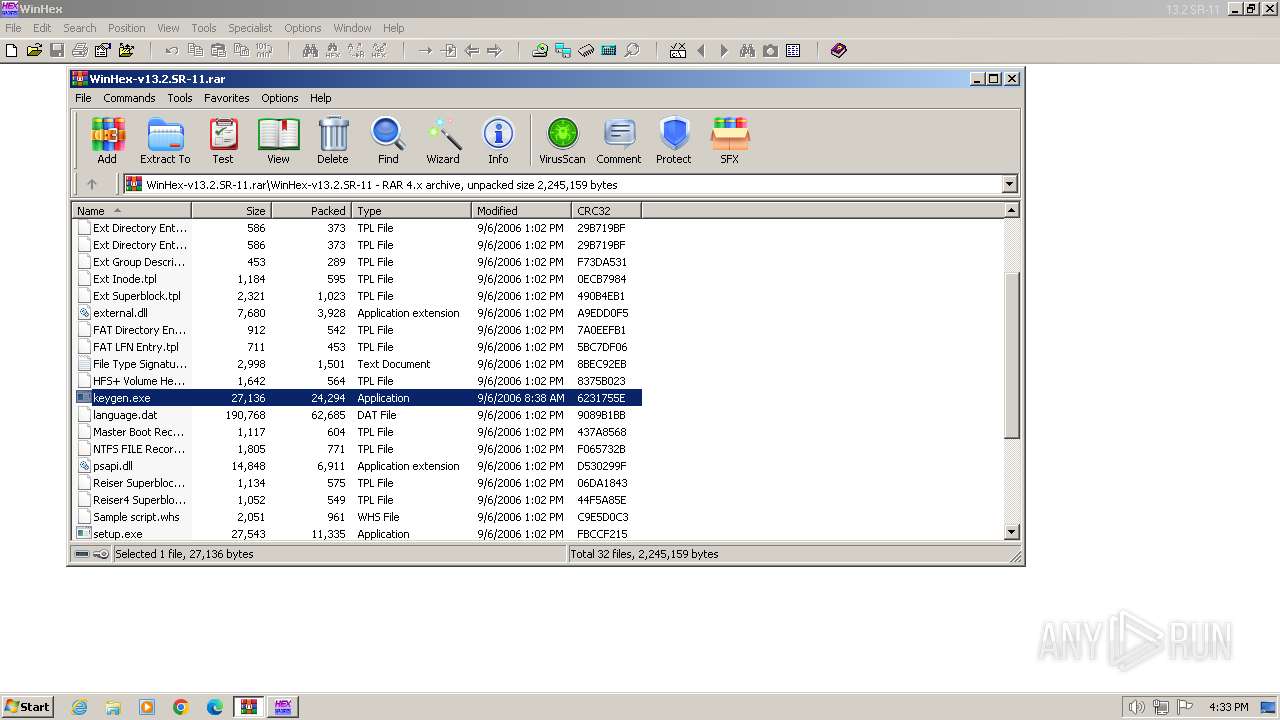The width and height of the screenshot is (1280, 720).
Task: Click WinHex binoculars Find Text icon
Action: point(310,50)
